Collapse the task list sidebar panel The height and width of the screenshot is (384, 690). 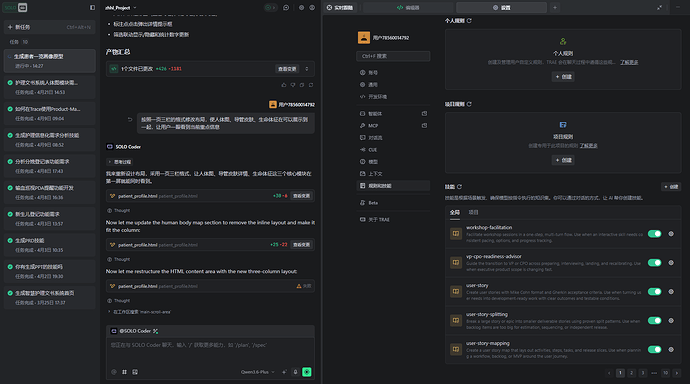92,7
